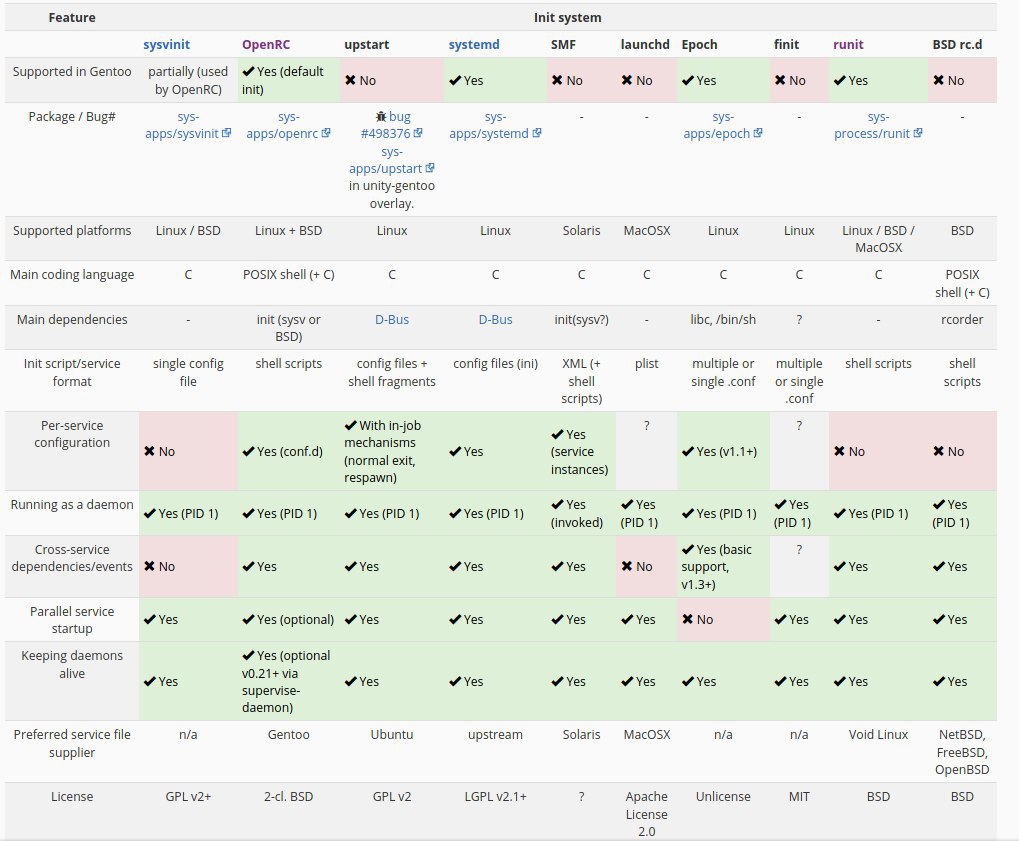This screenshot has height=841, width=1019.
Task: Click external-link icon after sys-apps/upstart
Action: pyautogui.click(x=430, y=168)
